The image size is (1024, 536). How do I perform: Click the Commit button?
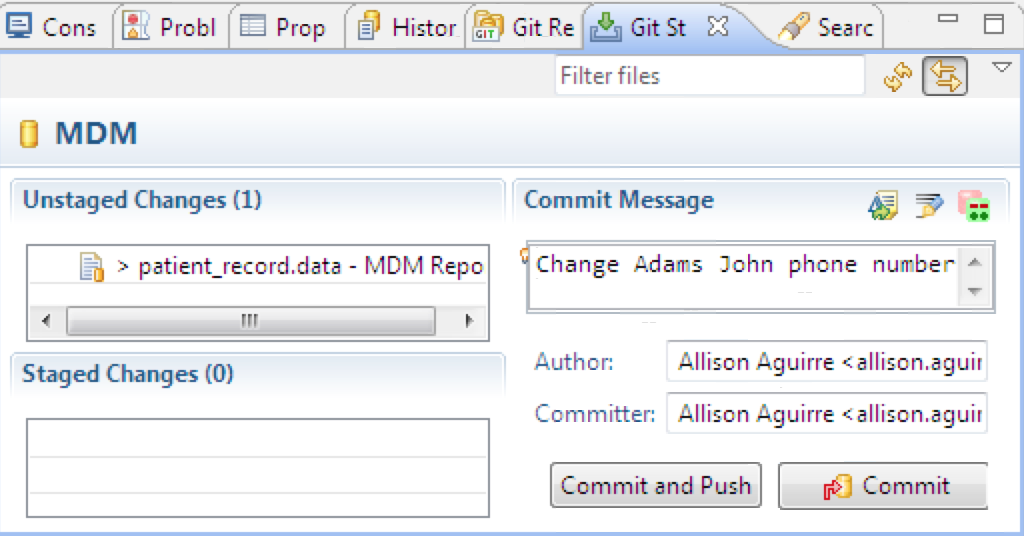coord(883,485)
